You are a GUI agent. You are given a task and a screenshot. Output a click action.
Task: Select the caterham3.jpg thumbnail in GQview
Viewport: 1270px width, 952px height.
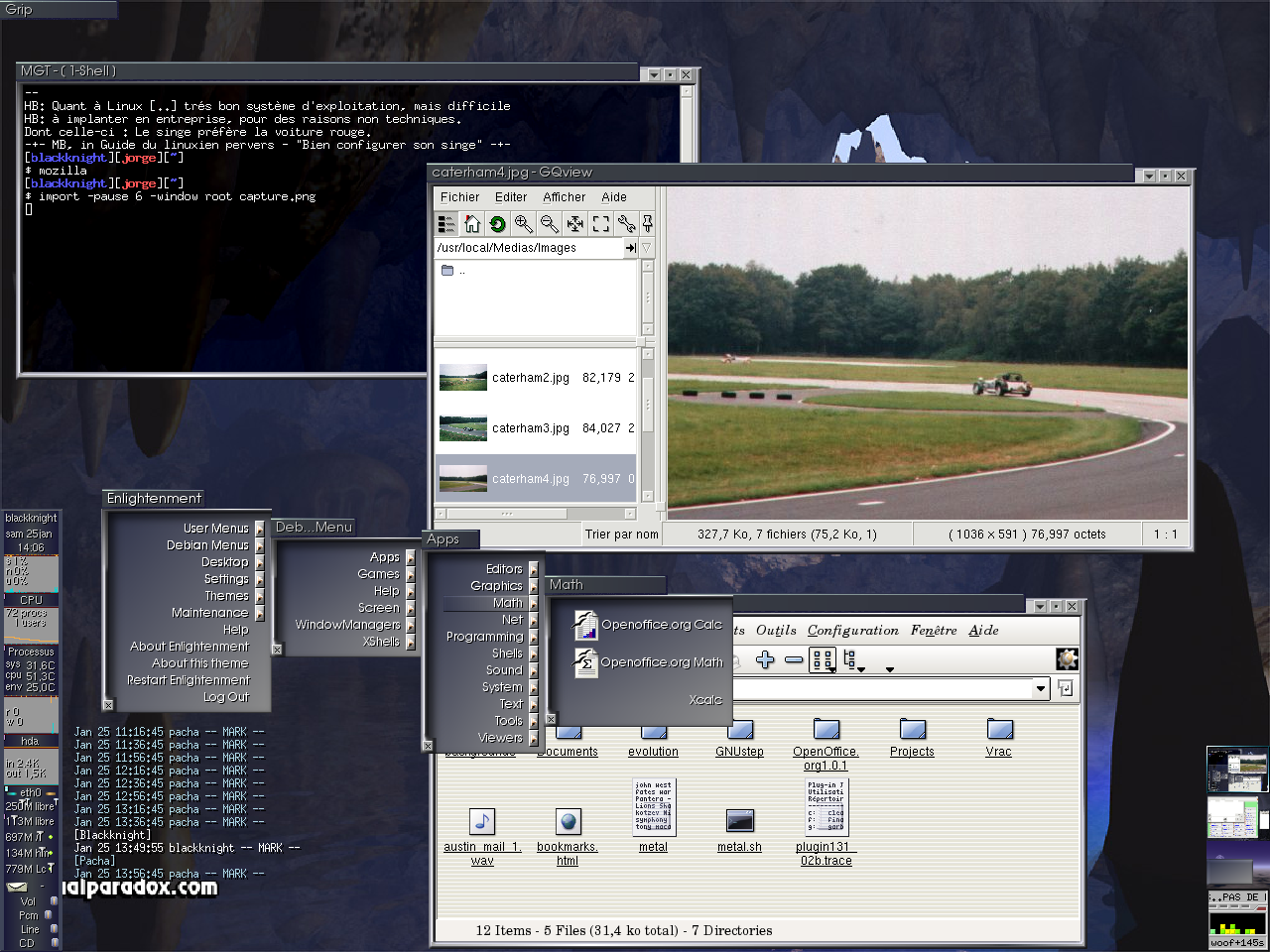pos(463,428)
